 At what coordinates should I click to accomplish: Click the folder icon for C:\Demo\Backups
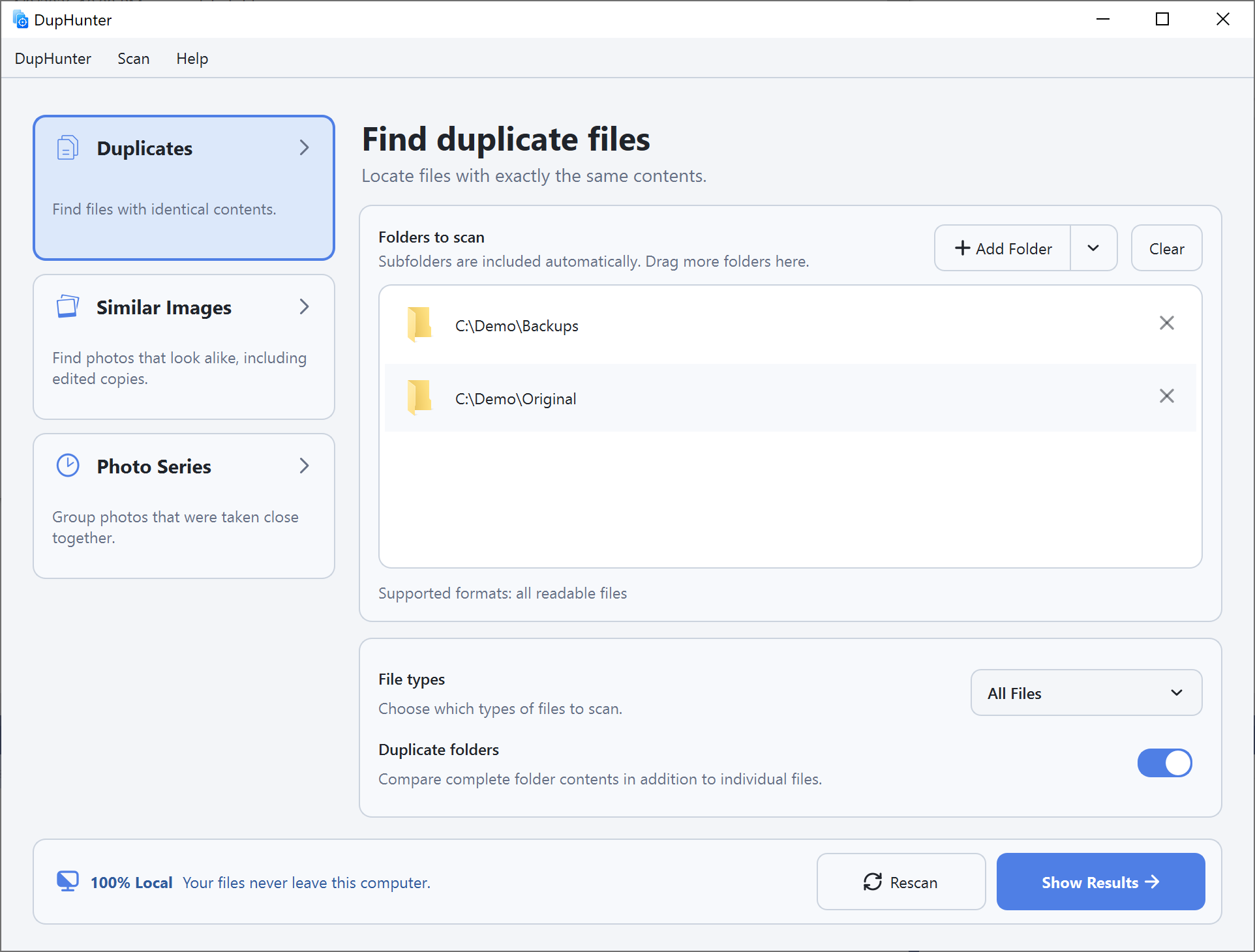coord(419,324)
